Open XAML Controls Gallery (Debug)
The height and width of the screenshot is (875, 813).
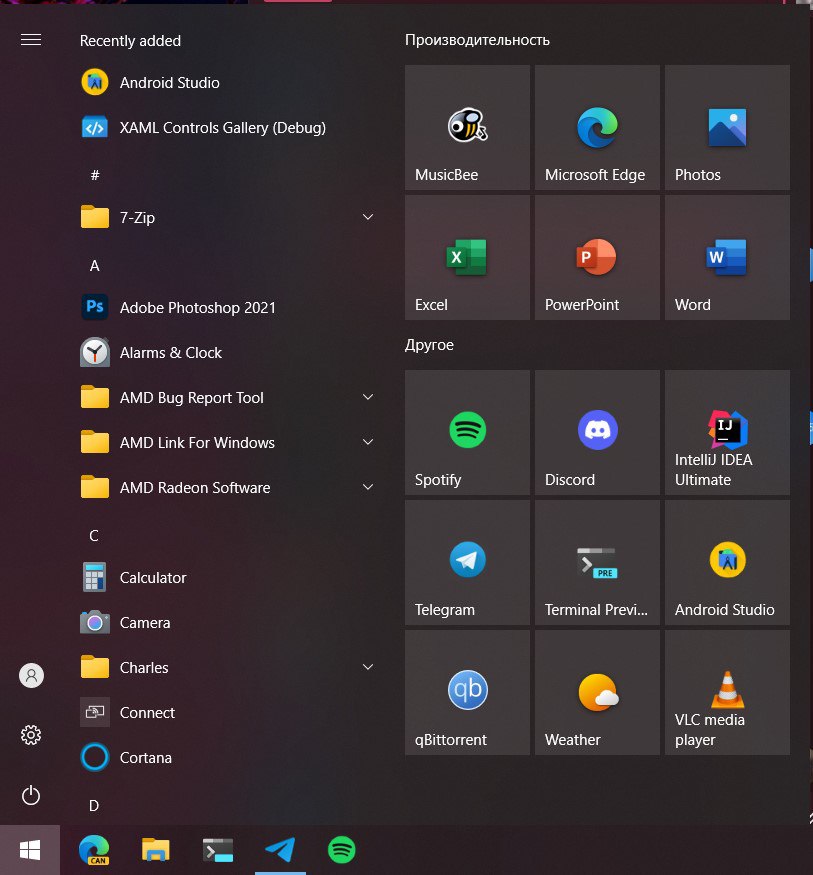229,128
